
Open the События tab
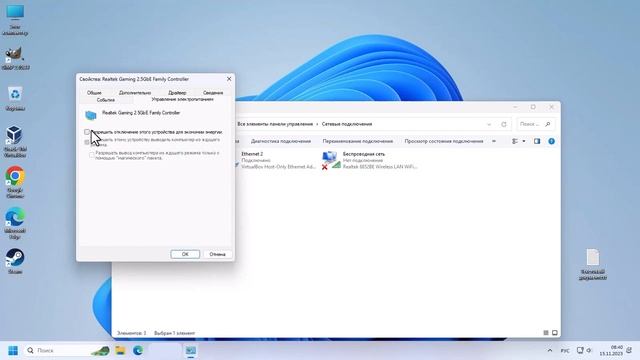pos(106,100)
